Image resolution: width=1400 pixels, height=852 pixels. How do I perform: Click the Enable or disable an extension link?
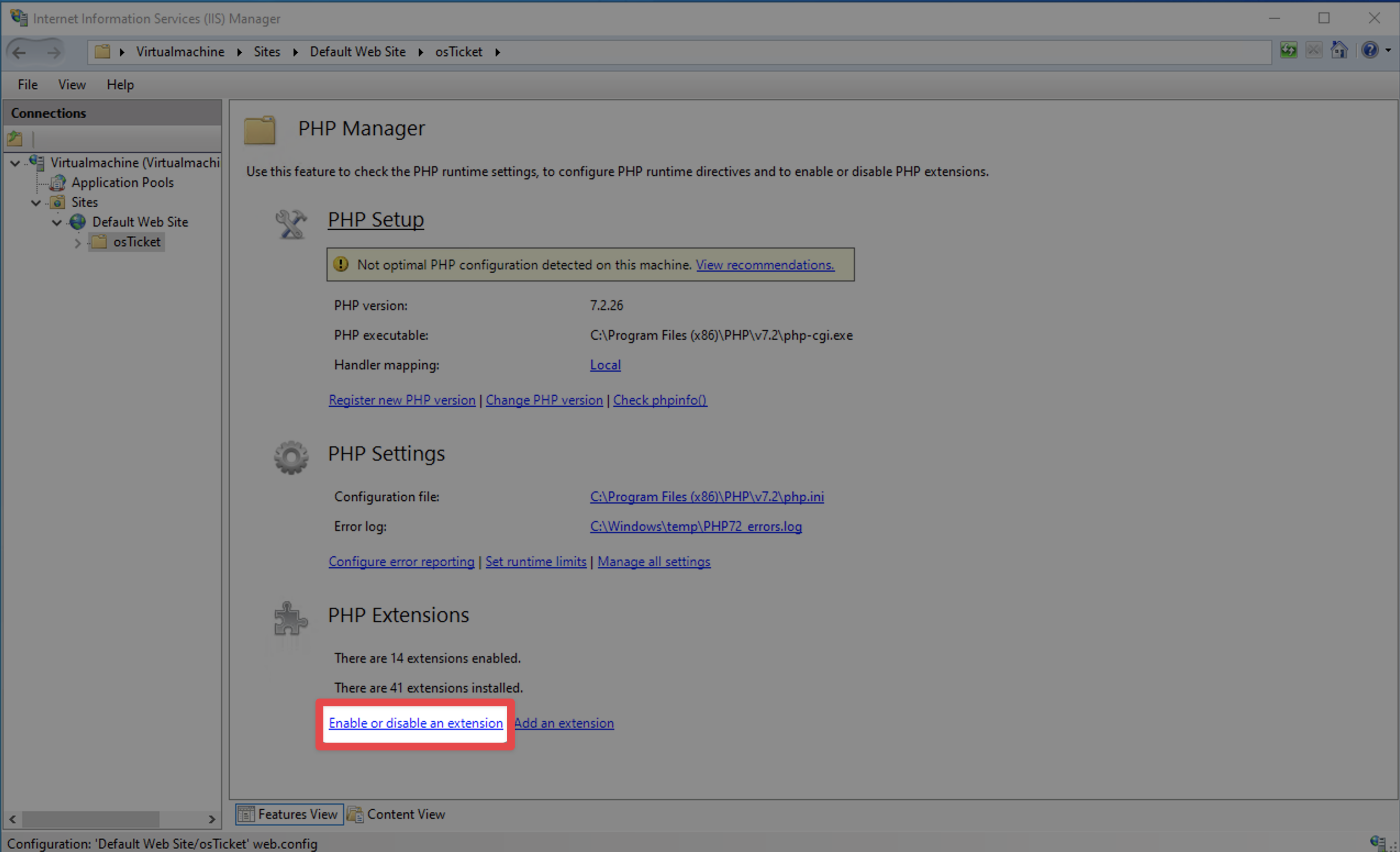[x=415, y=723]
